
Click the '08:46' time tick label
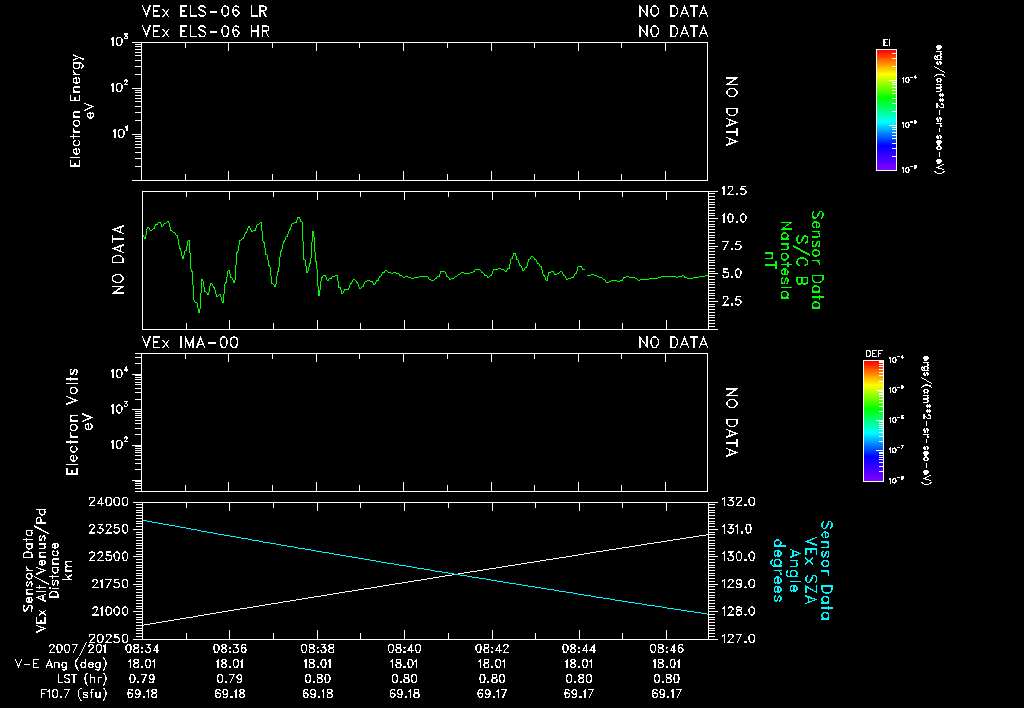667,649
